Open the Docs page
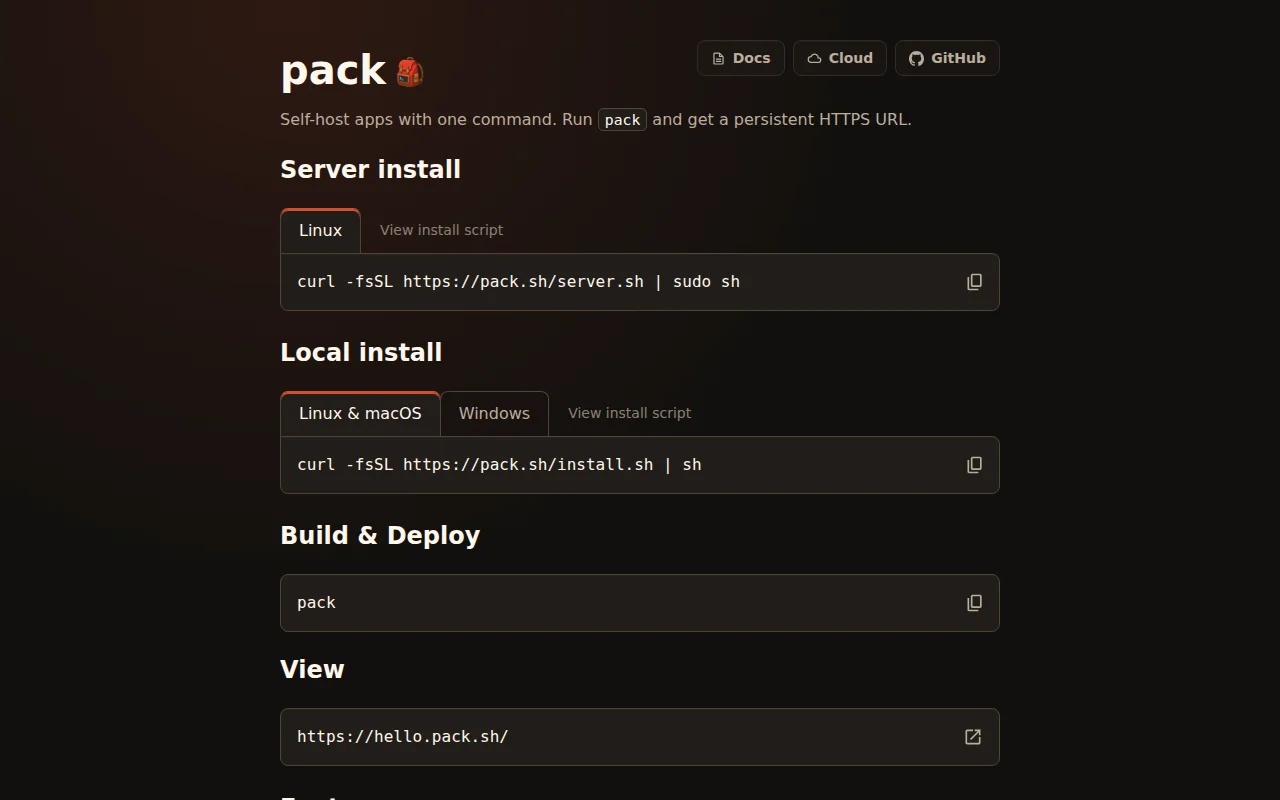This screenshot has height=800, width=1280. [x=741, y=58]
